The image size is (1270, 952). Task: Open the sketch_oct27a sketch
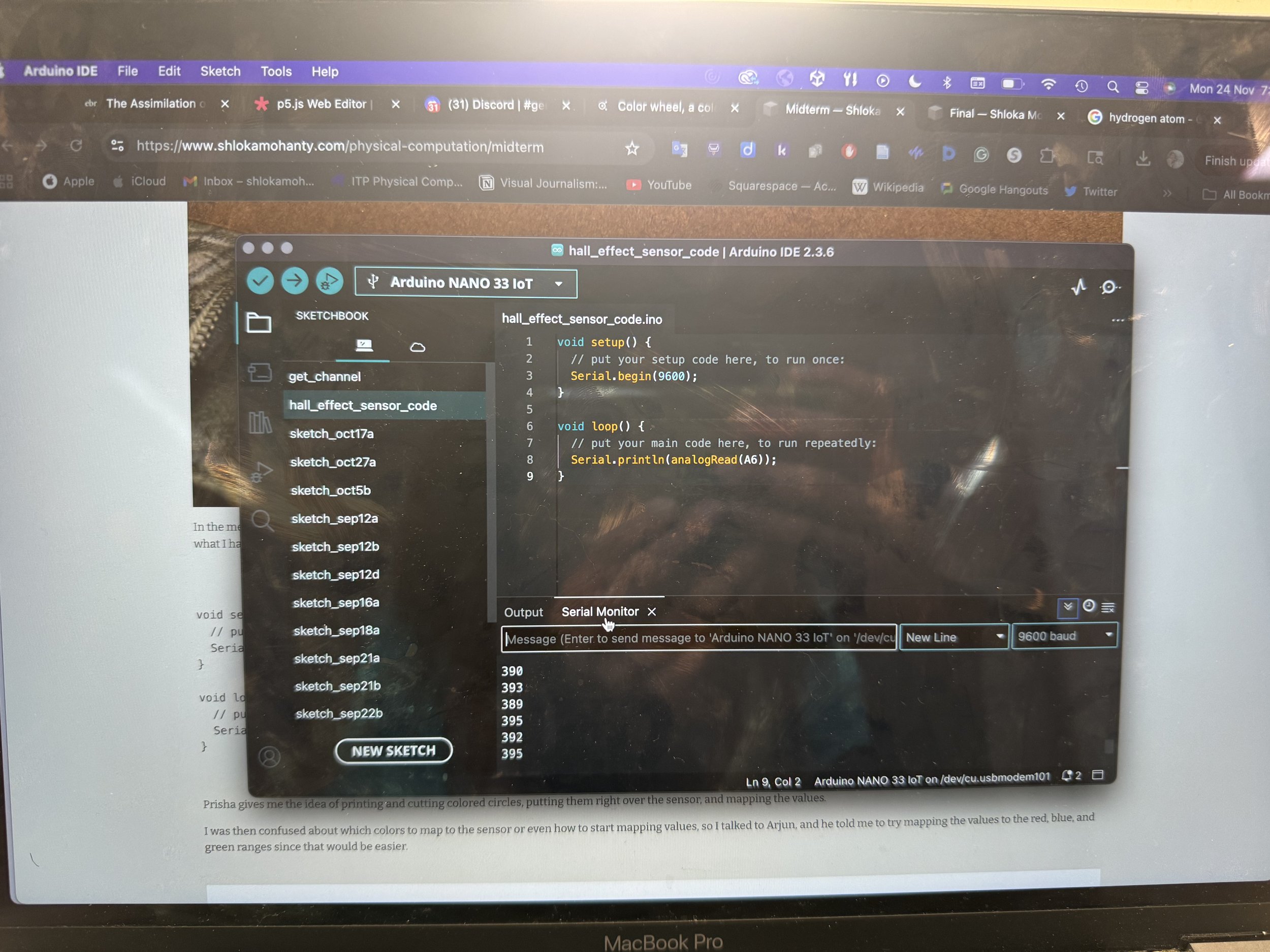click(x=333, y=462)
